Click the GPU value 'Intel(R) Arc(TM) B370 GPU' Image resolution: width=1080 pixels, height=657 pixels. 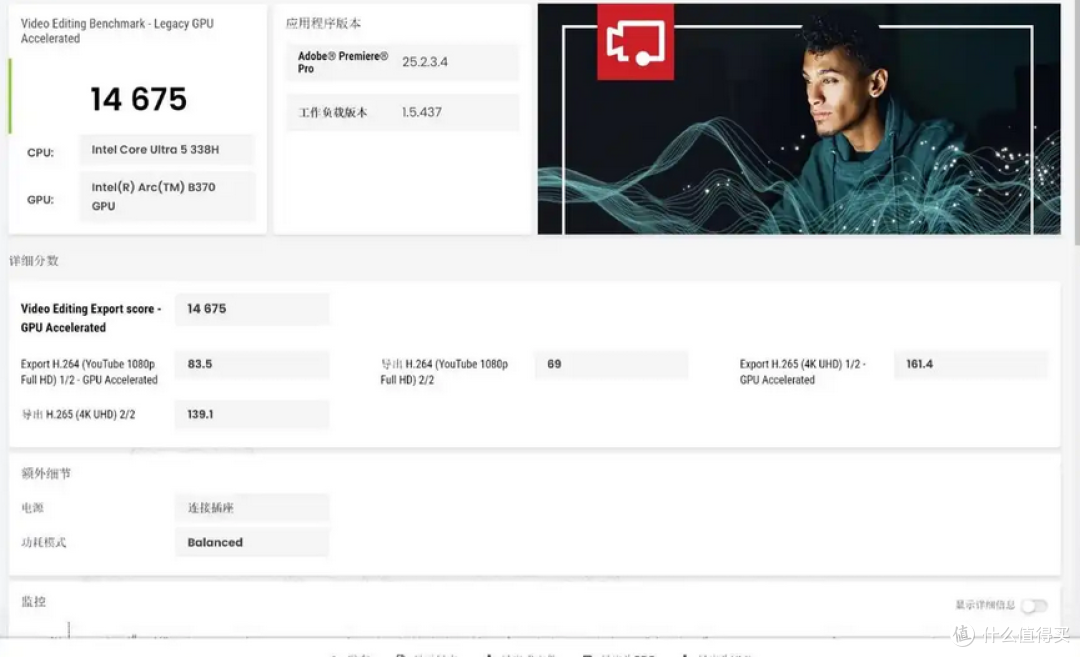(154, 196)
